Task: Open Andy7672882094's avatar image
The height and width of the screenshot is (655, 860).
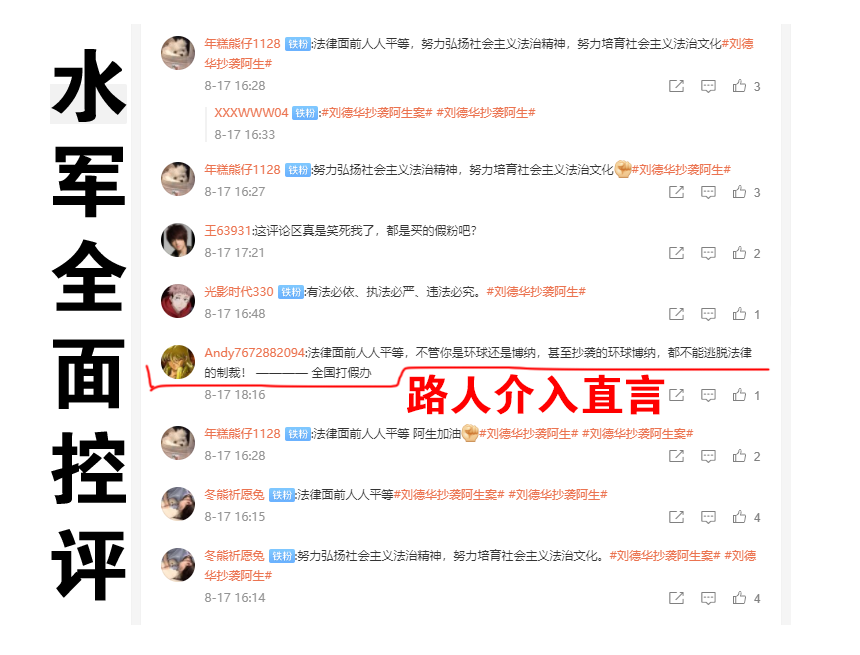Action: [x=178, y=362]
